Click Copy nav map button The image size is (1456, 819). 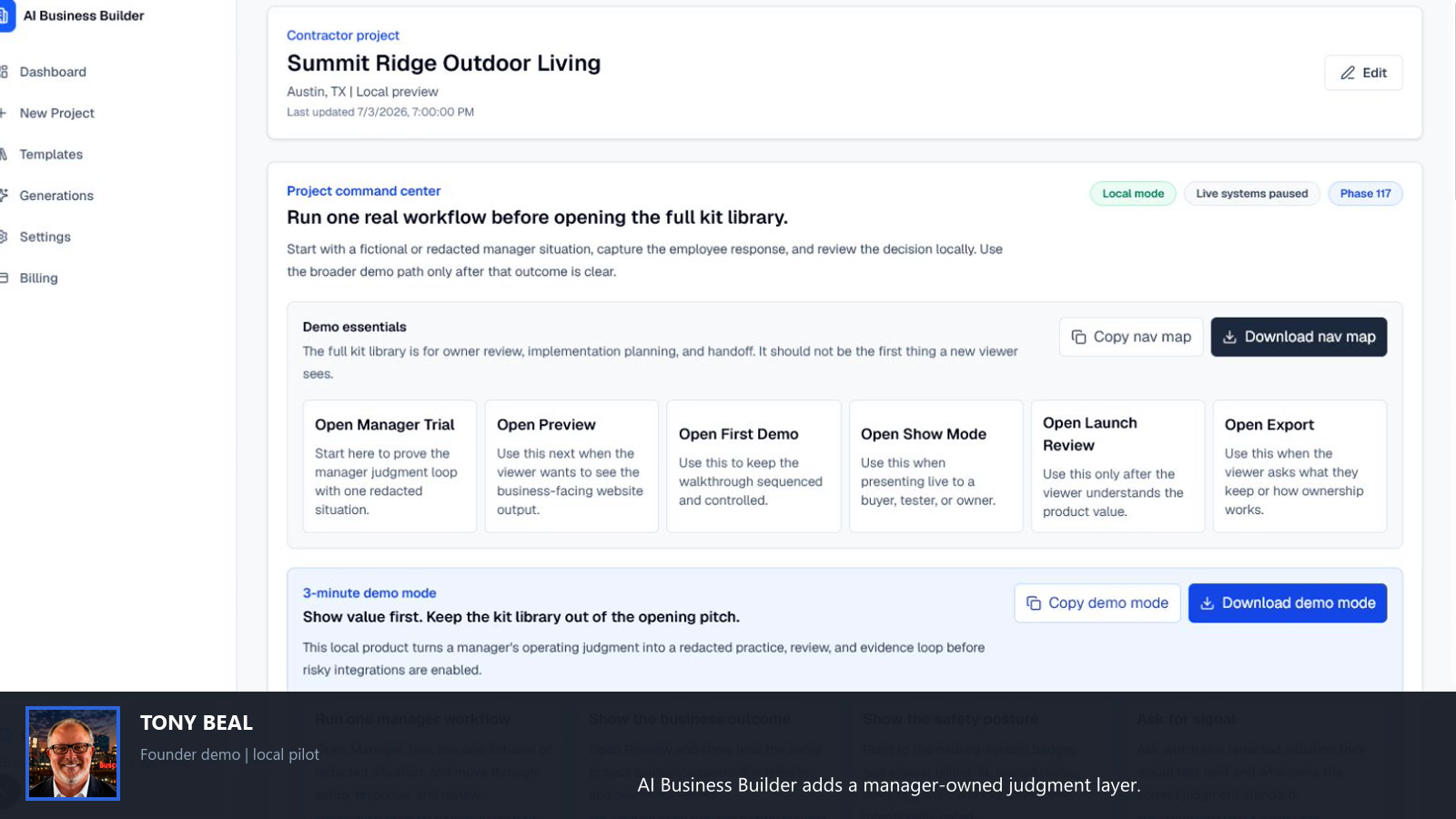(1131, 337)
